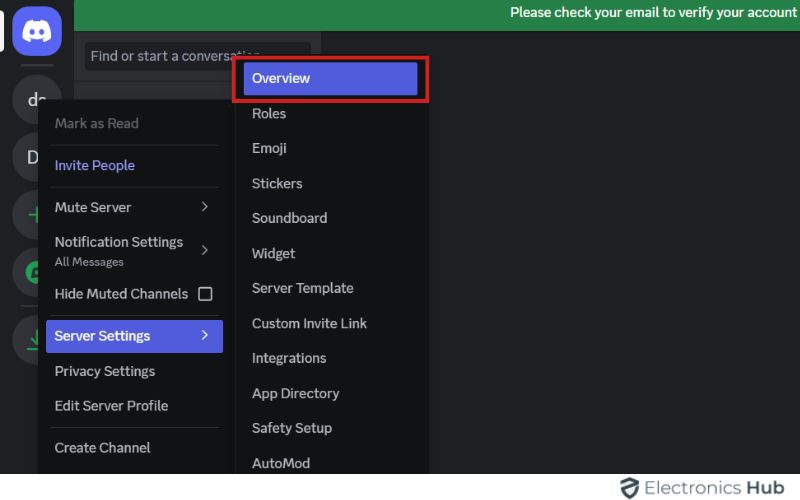The width and height of the screenshot is (800, 500).
Task: Click Mute Server menu label
Action: (93, 207)
